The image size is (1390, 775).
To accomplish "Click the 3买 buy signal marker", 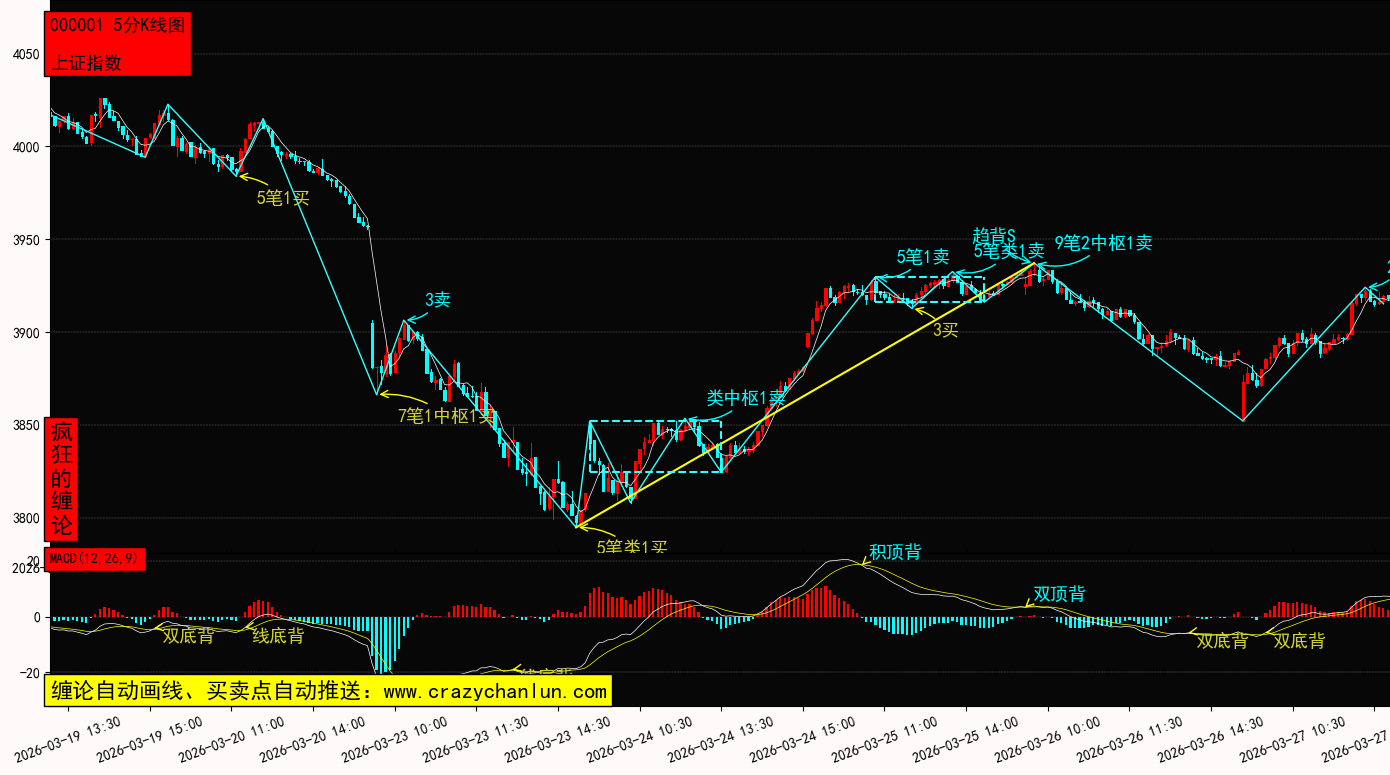I will pos(945,329).
